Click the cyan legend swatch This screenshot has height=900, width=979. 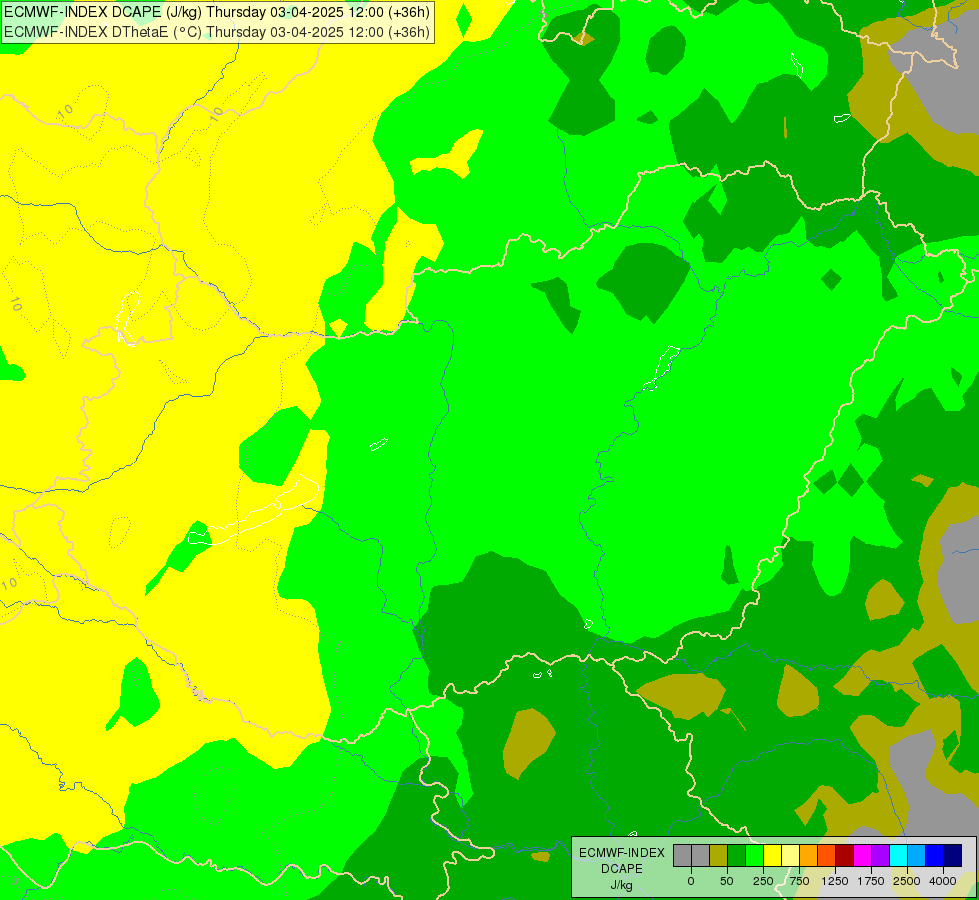(898, 856)
